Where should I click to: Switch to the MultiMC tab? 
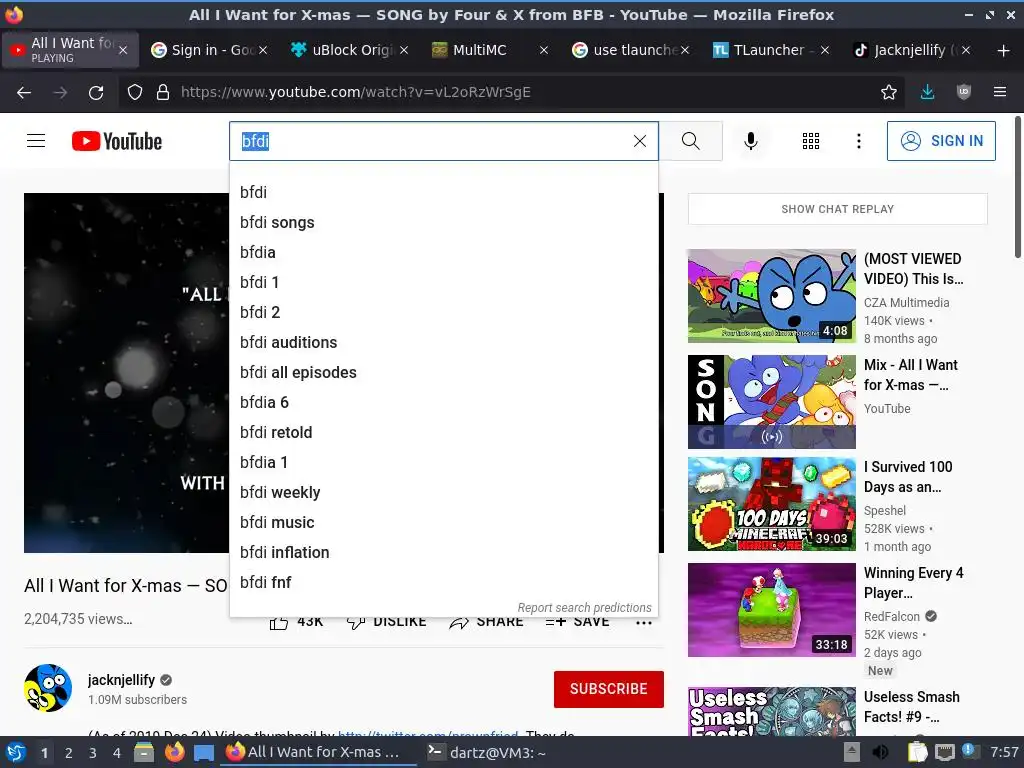(490, 50)
